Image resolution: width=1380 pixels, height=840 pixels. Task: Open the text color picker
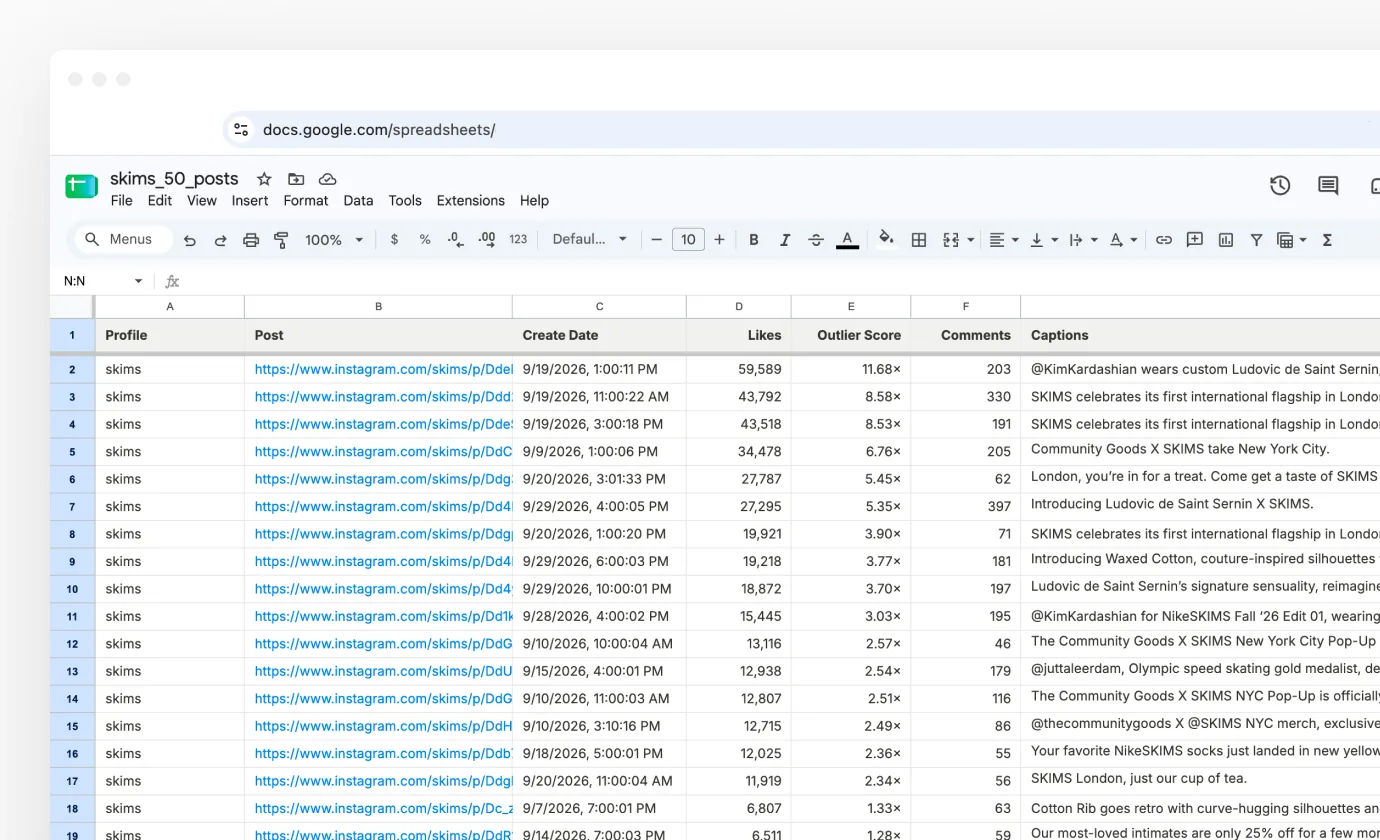click(847, 240)
